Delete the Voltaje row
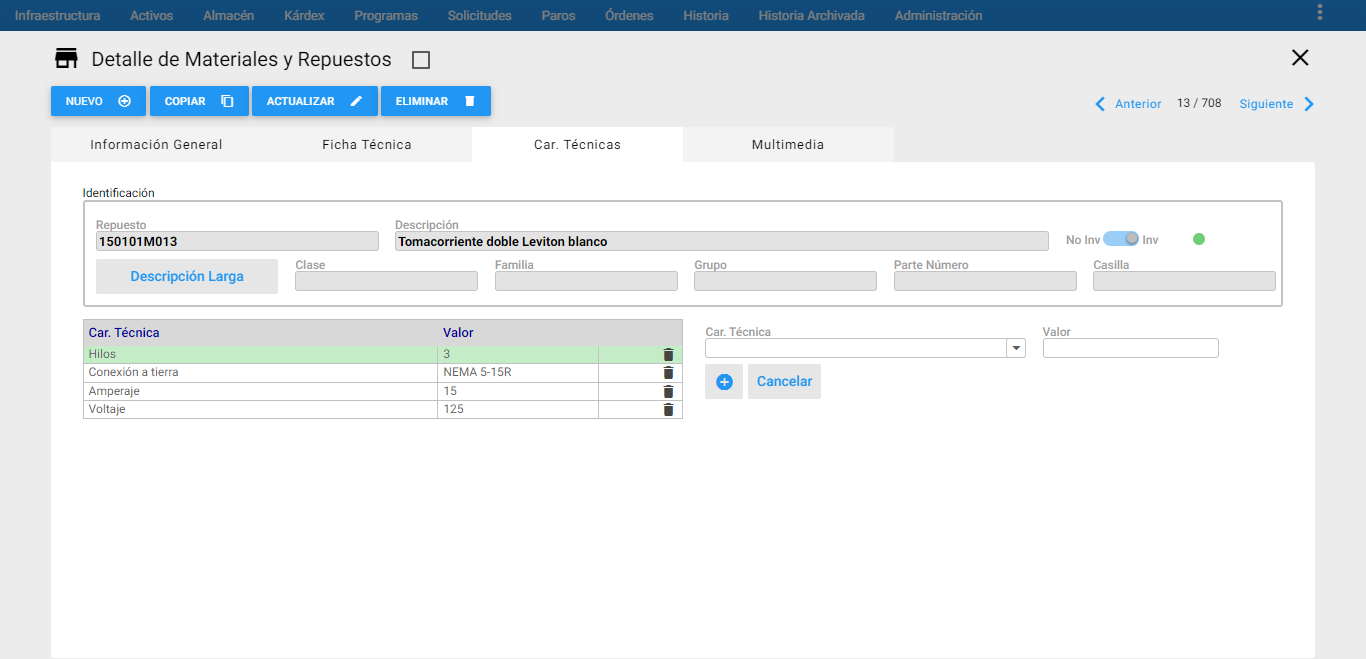 click(668, 410)
